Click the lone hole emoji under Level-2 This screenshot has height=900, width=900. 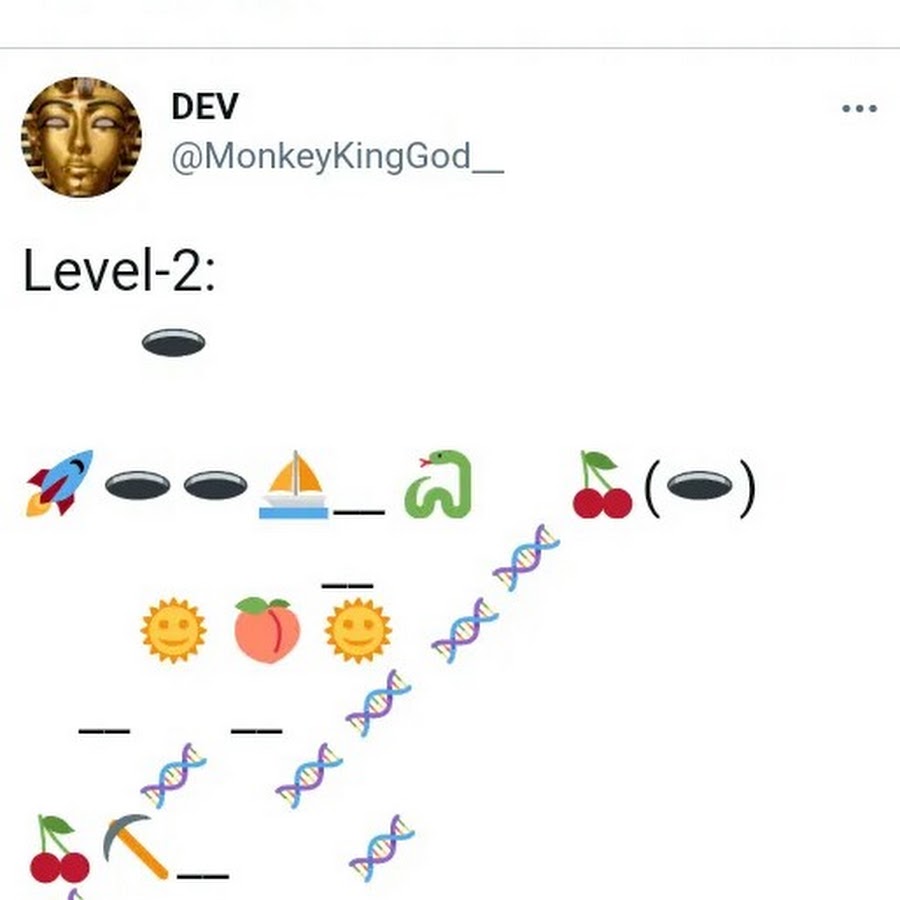[x=173, y=343]
